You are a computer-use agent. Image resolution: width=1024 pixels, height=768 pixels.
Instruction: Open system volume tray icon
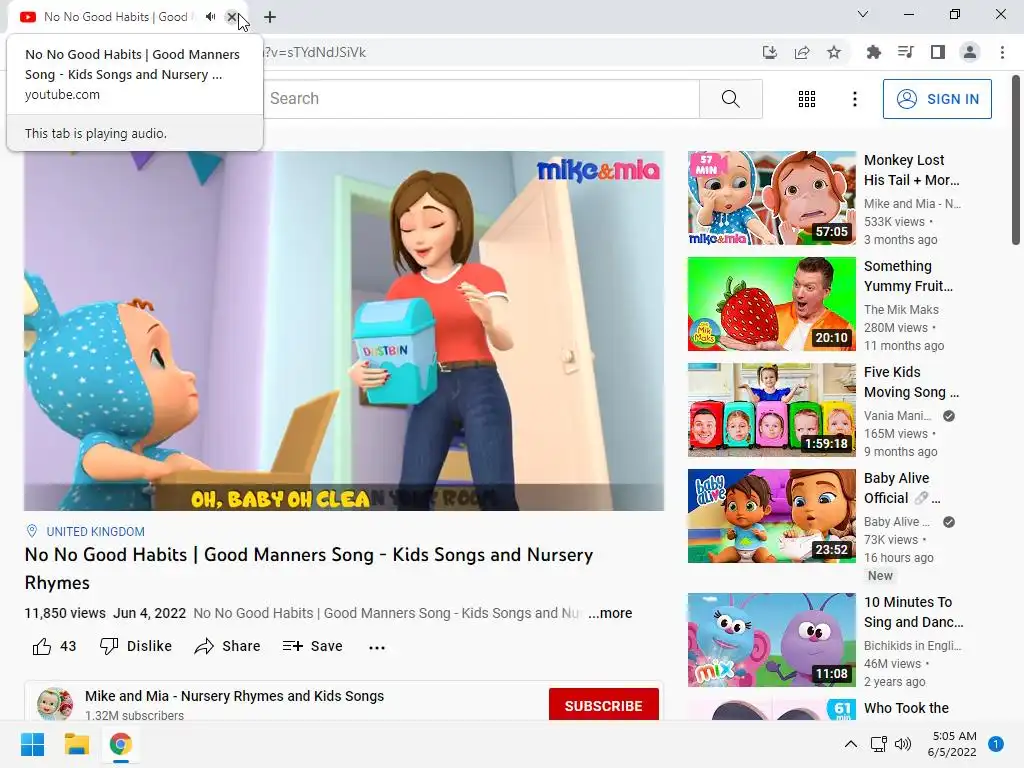[x=903, y=744]
